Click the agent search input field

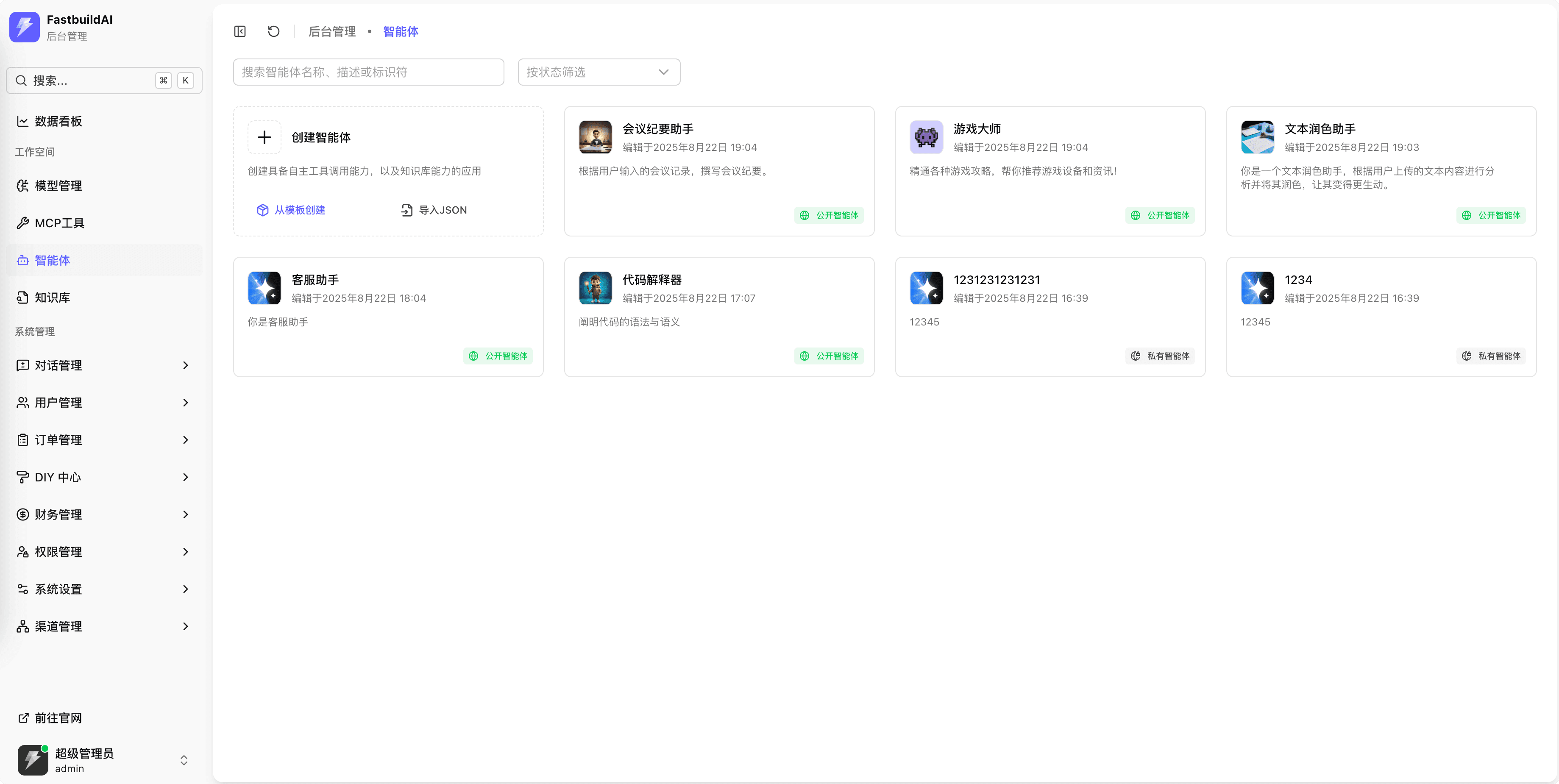click(368, 72)
